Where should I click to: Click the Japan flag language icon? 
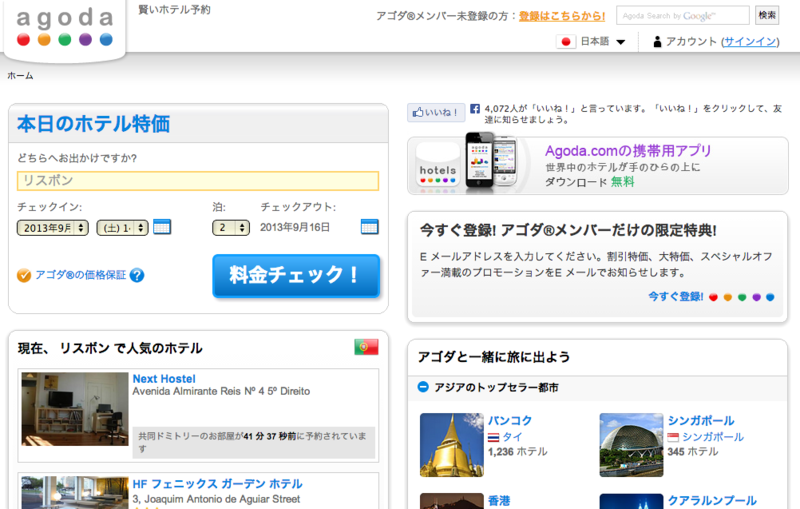tap(566, 42)
